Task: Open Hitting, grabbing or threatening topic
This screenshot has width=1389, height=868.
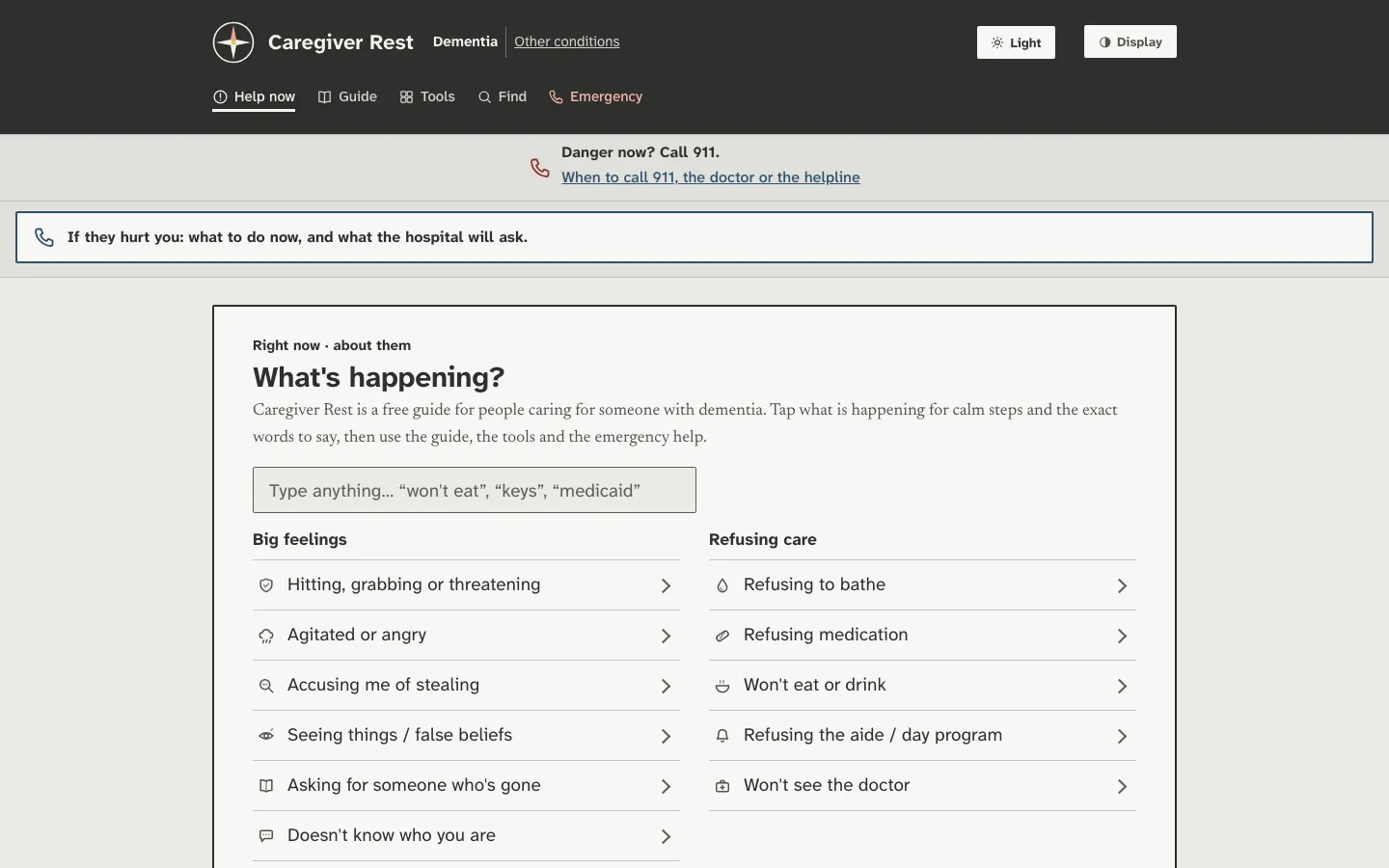Action: (466, 585)
